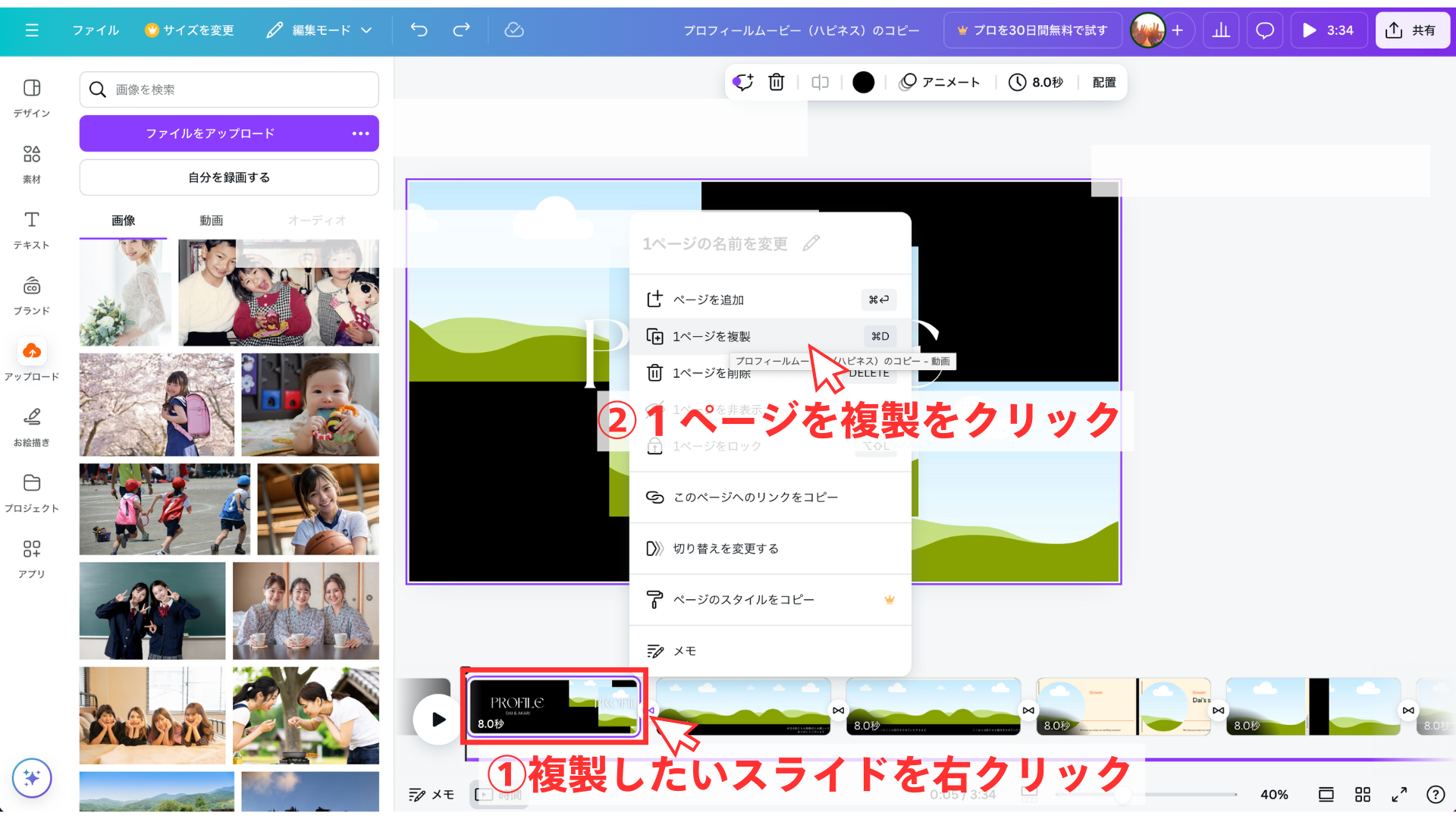Image resolution: width=1456 pixels, height=819 pixels.
Task: Open the user profile avatar
Action: (1147, 30)
